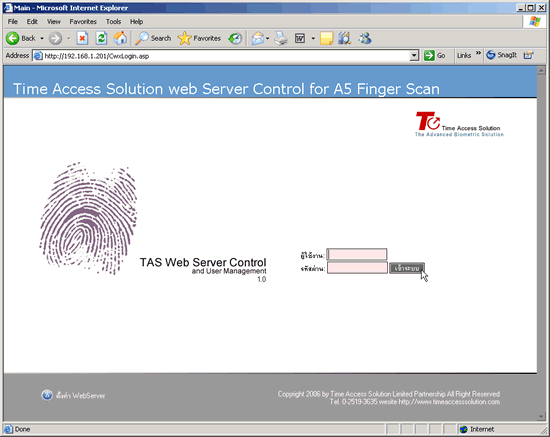Open the Favorites menu in the menu bar

pyautogui.click(x=83, y=22)
